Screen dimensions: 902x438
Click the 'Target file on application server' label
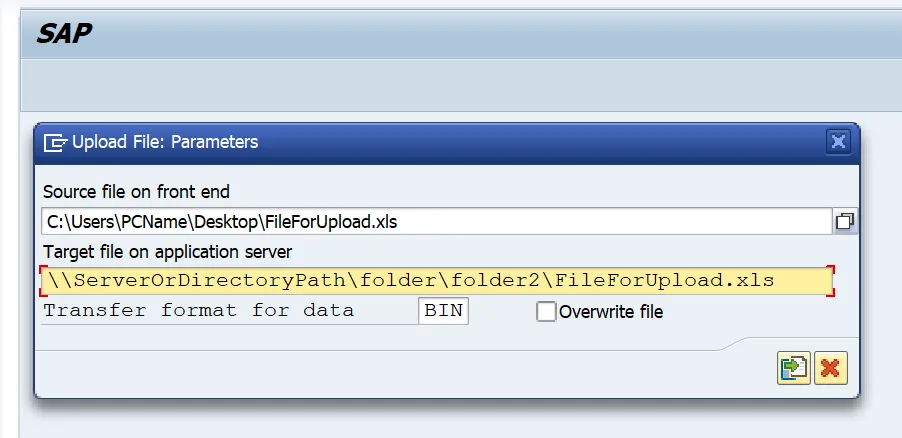click(167, 251)
